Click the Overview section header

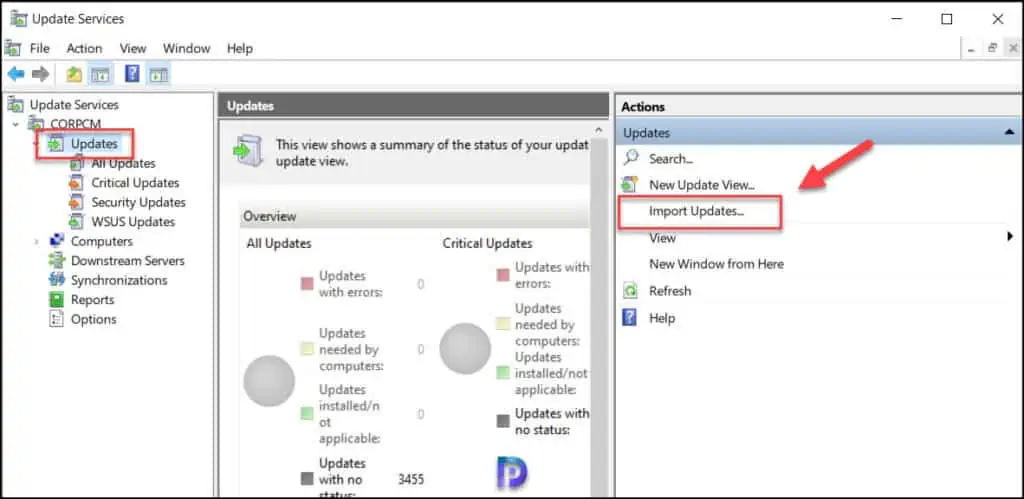(414, 216)
